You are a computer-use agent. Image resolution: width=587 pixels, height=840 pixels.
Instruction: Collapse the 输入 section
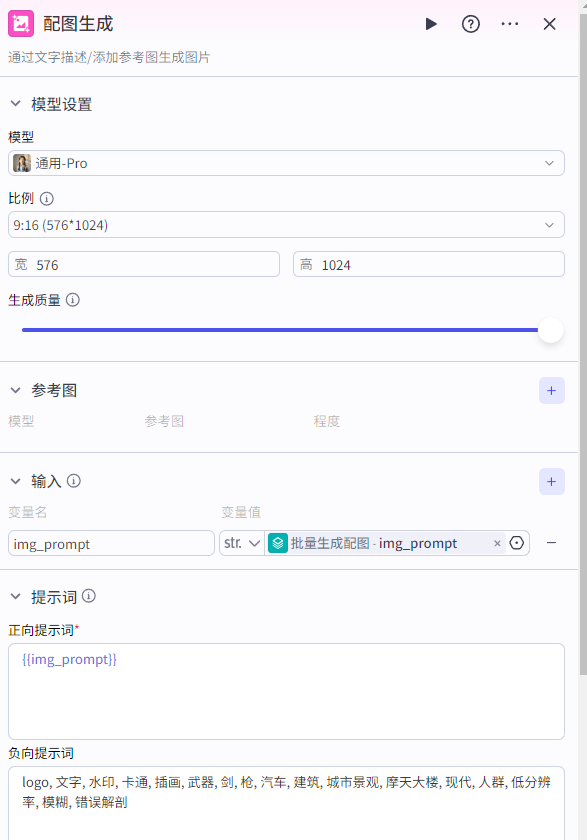click(16, 481)
